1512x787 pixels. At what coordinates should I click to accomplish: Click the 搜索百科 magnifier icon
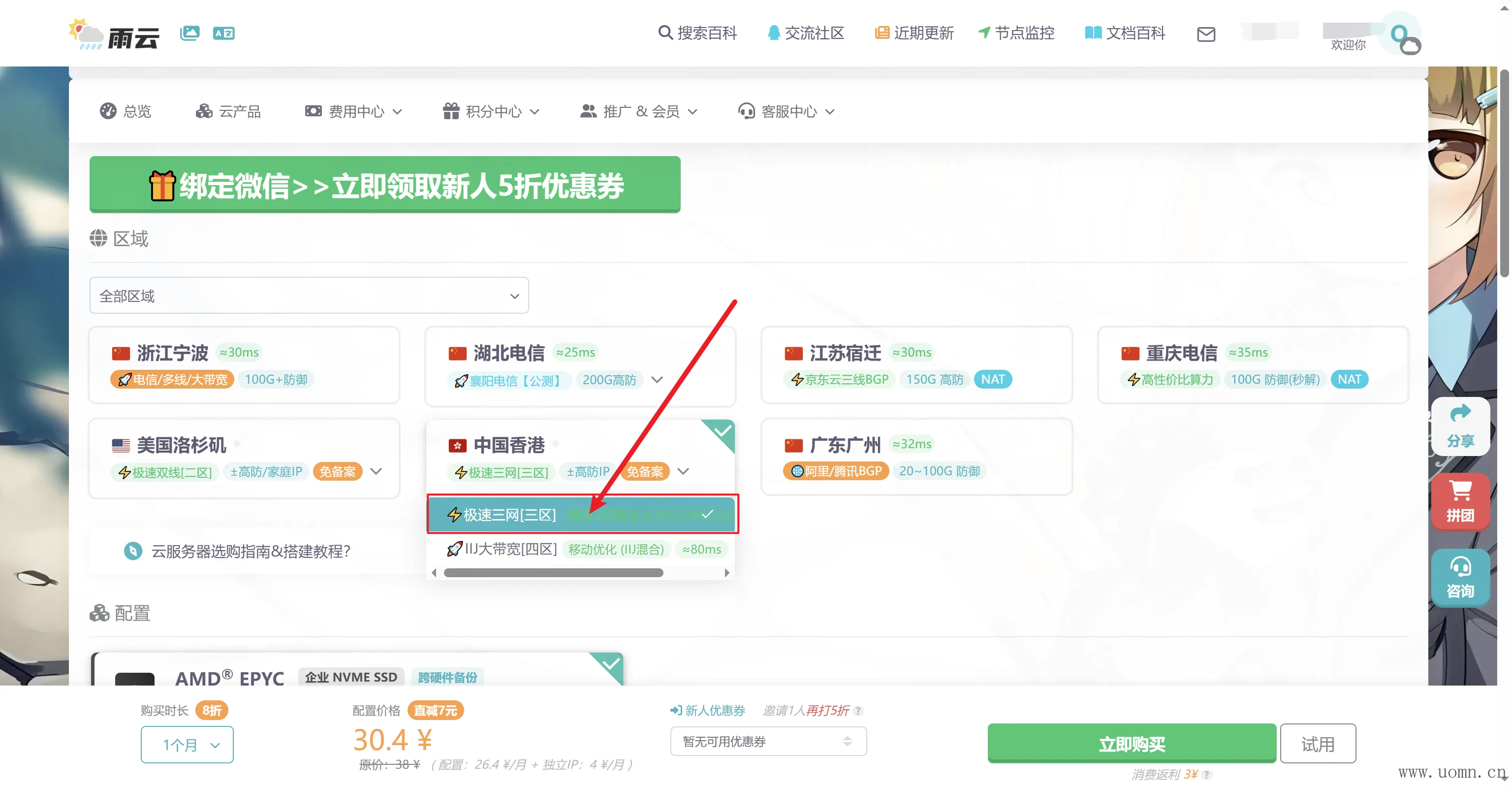click(664, 33)
